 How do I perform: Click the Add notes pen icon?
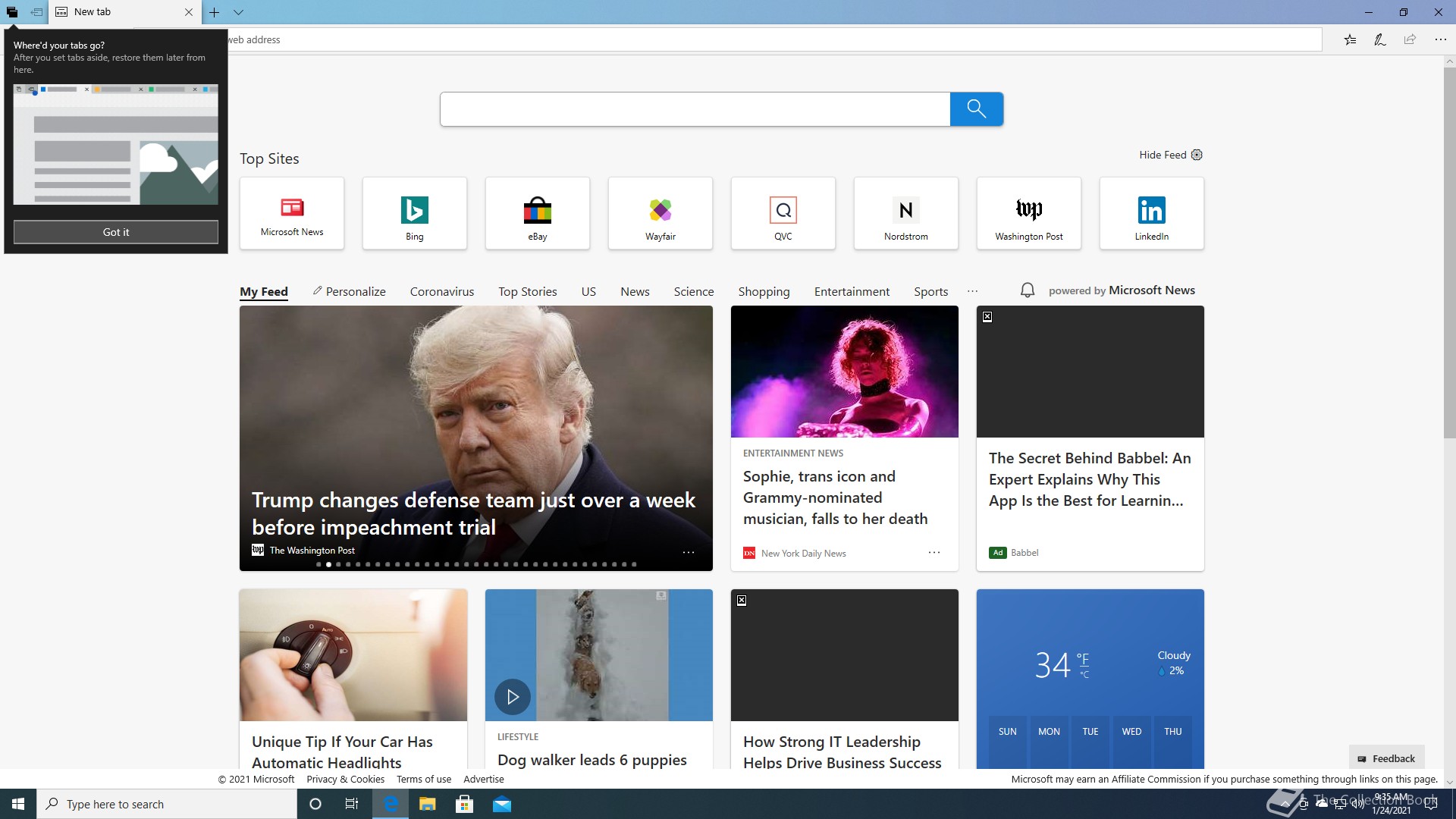[1380, 39]
